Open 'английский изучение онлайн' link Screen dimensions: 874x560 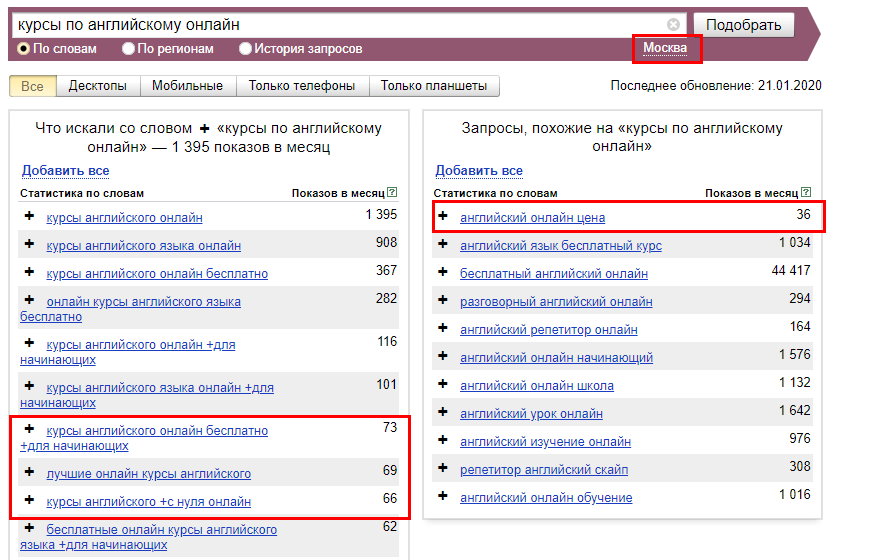click(x=545, y=442)
